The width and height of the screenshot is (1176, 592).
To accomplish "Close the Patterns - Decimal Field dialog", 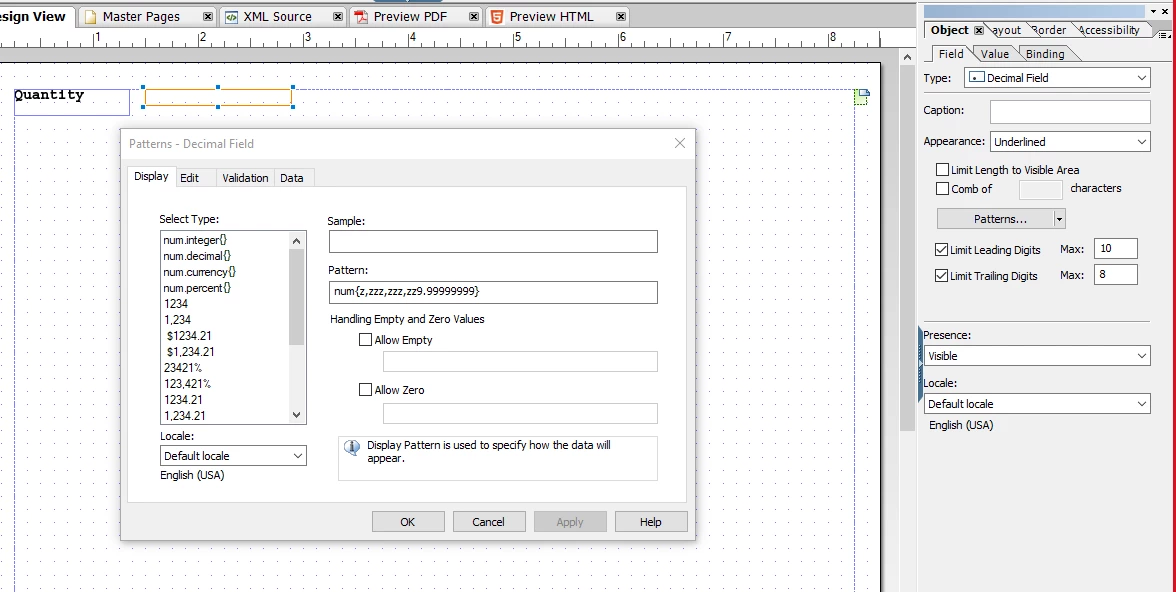I will (x=680, y=143).
